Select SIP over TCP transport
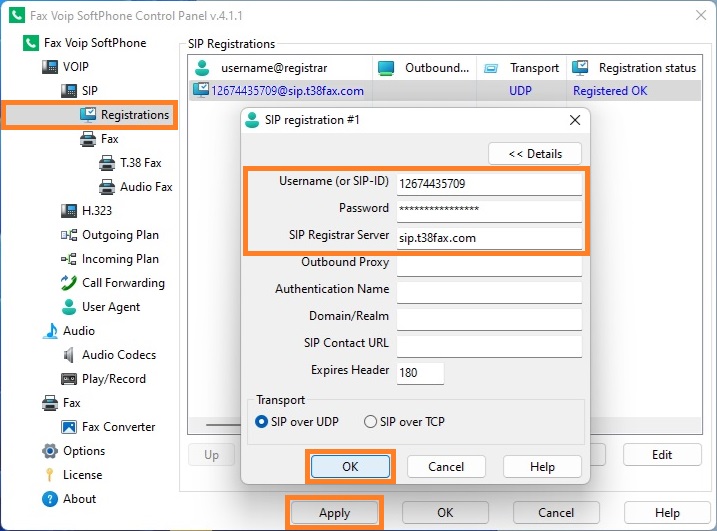This screenshot has height=531, width=717. coord(370,421)
